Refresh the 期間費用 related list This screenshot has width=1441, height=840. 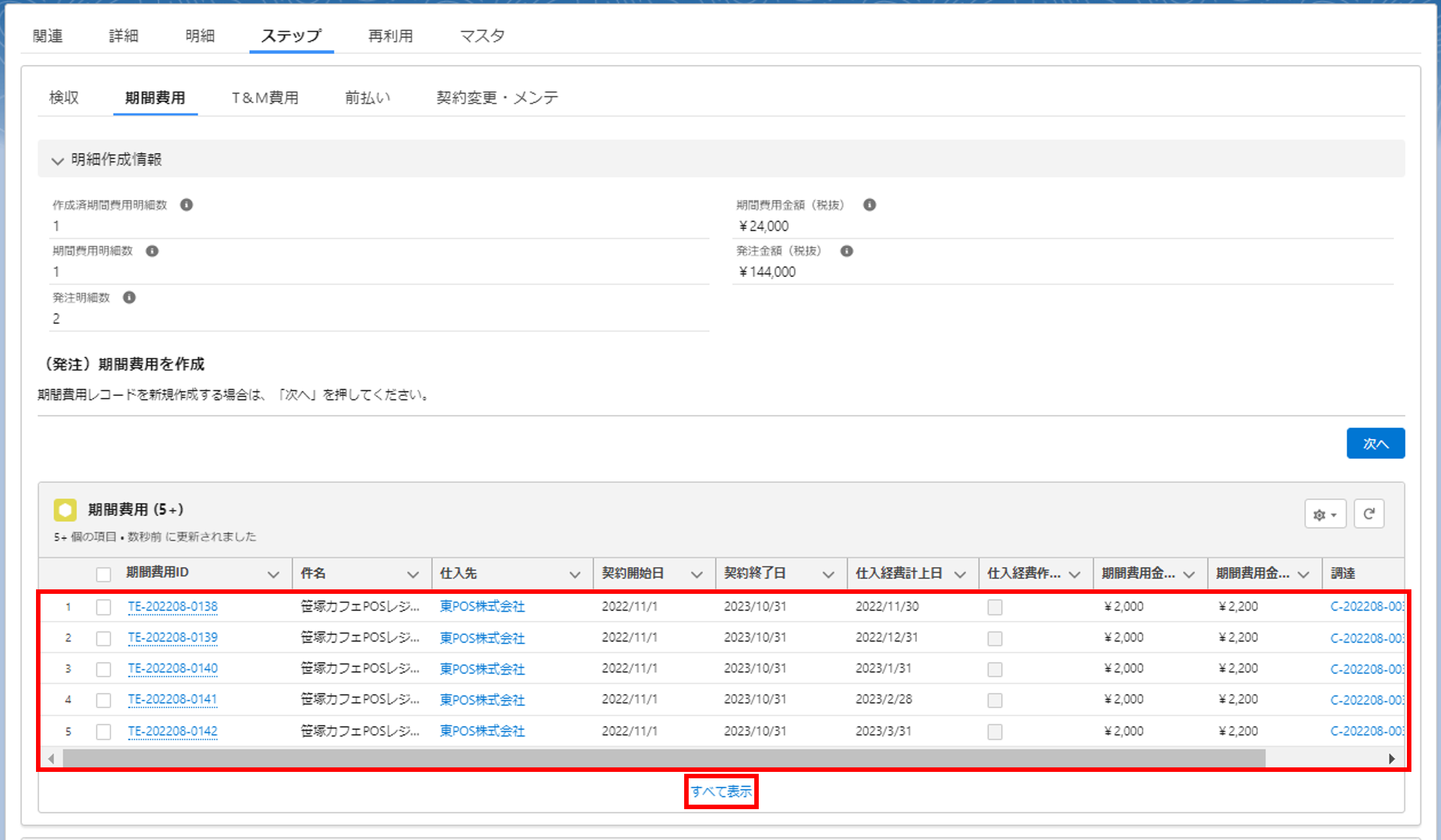(x=1369, y=514)
